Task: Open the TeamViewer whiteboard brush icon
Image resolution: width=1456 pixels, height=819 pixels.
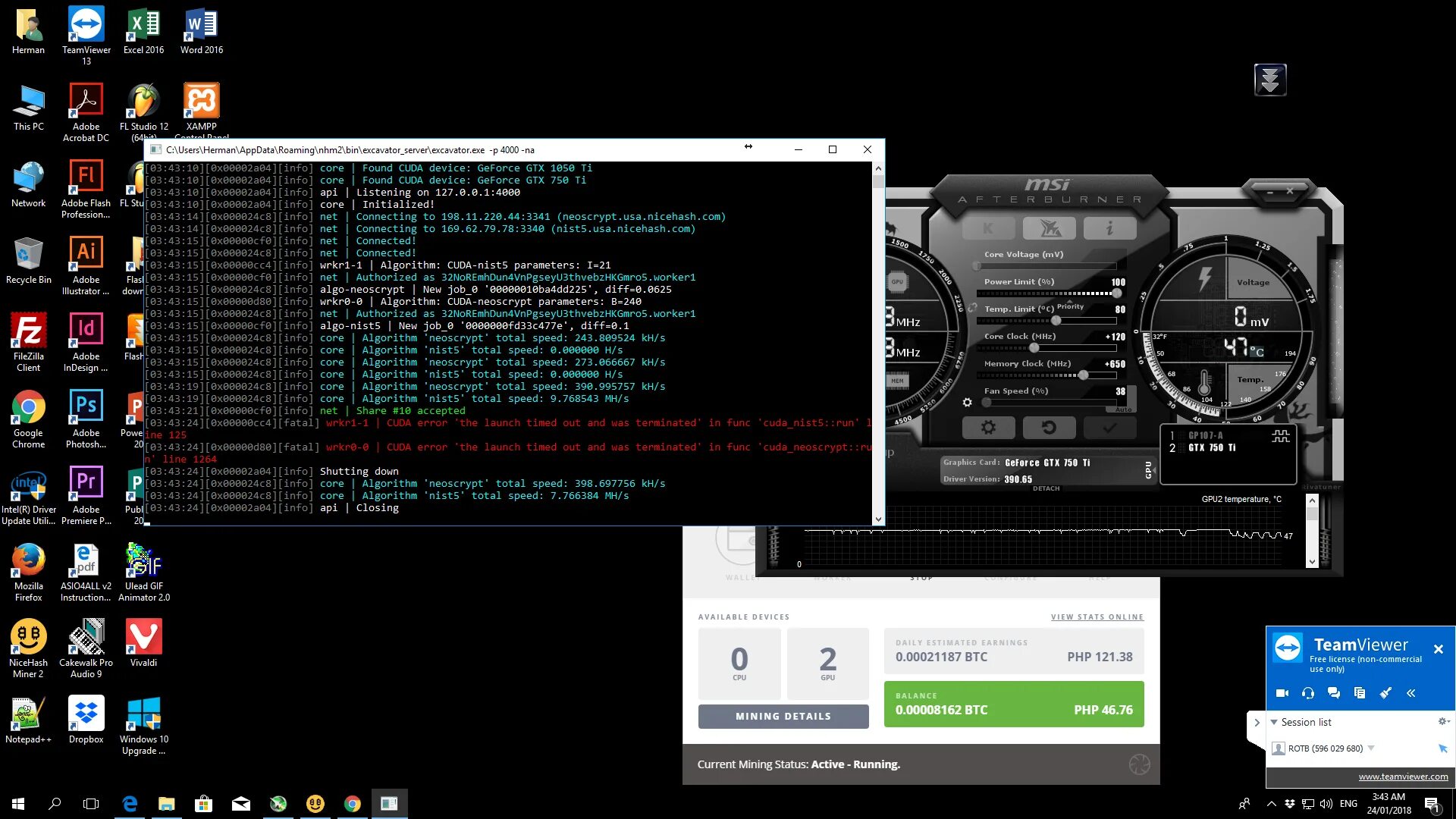Action: click(1385, 693)
